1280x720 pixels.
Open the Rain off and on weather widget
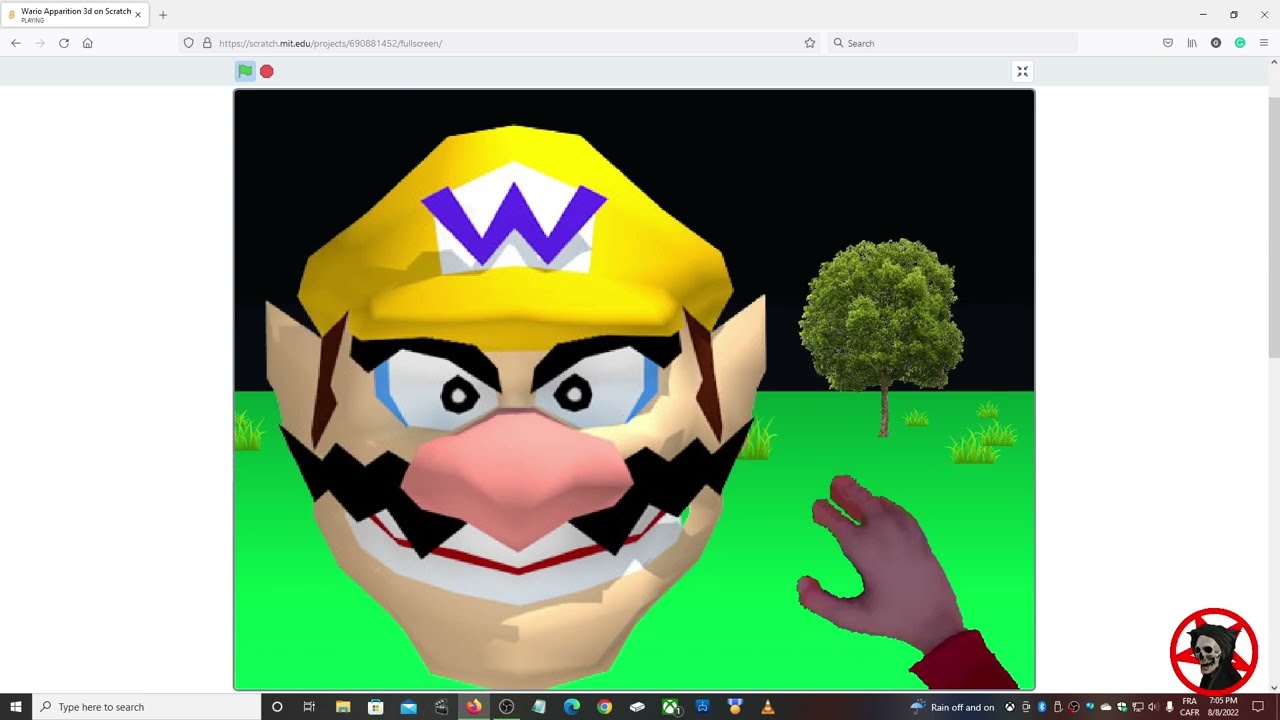[952, 707]
